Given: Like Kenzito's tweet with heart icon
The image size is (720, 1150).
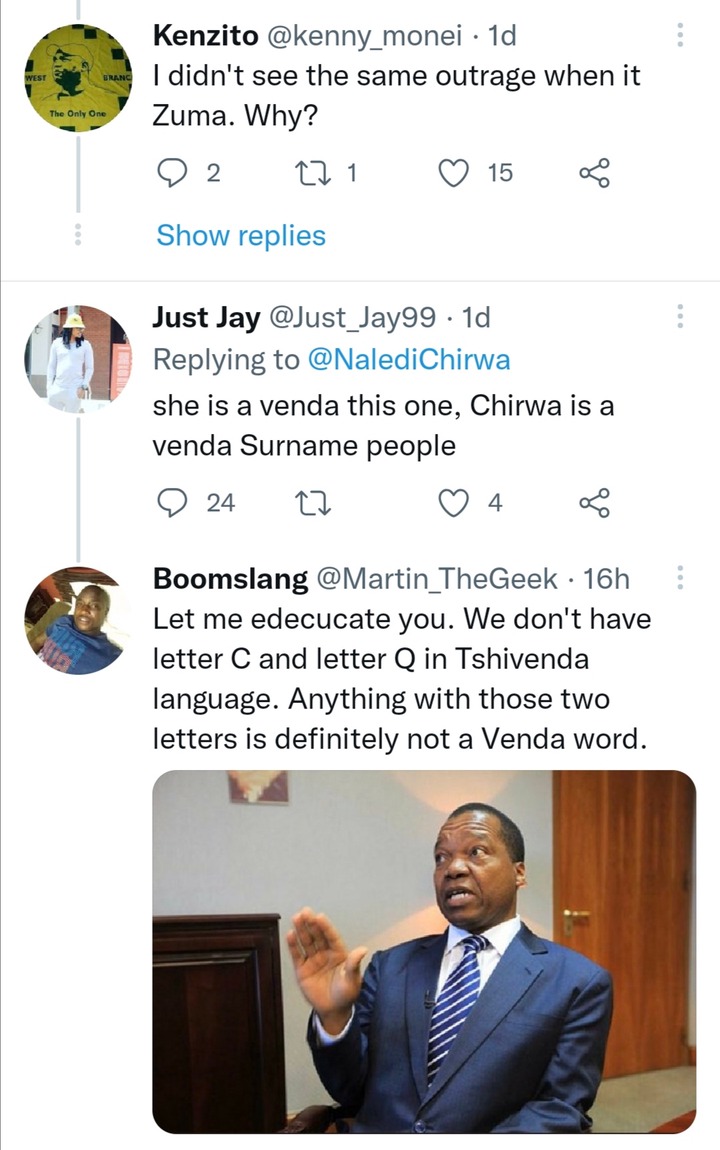Looking at the screenshot, I should click(x=453, y=173).
